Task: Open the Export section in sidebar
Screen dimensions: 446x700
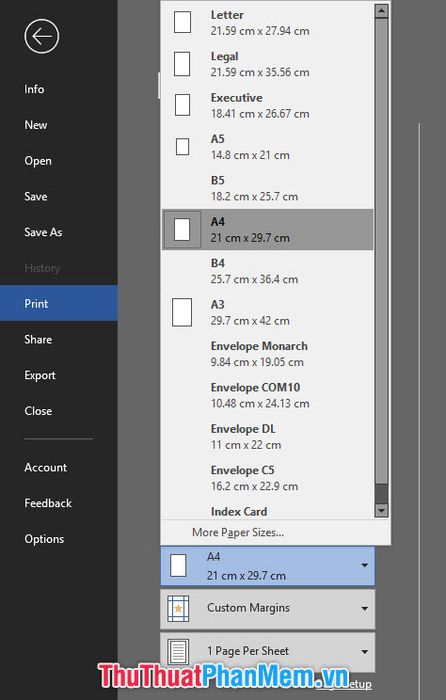Action: click(40, 375)
